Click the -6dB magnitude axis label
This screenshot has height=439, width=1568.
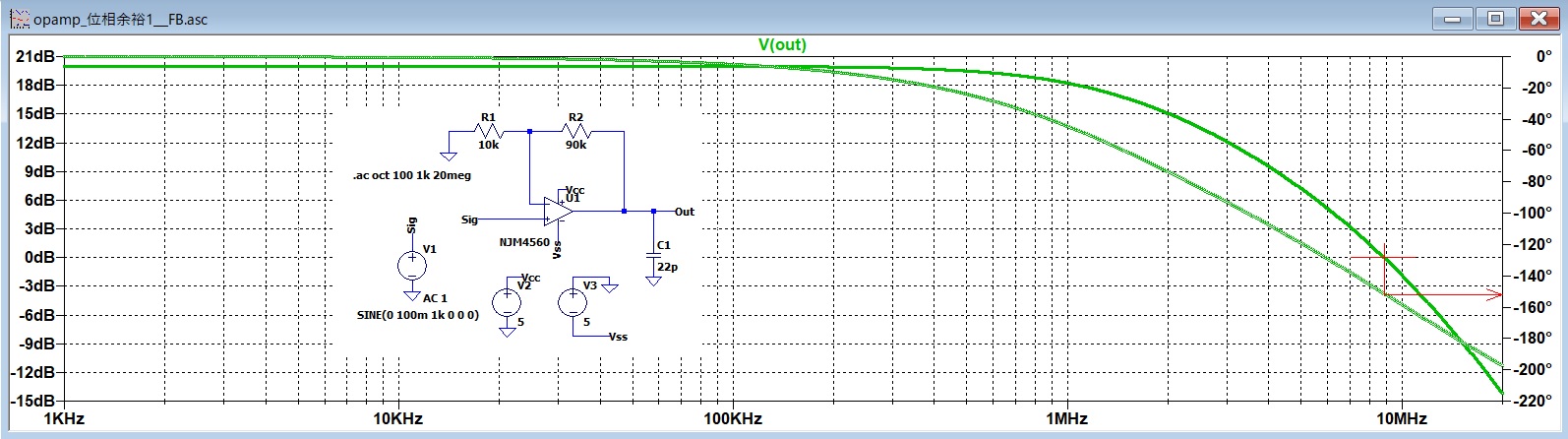[x=36, y=315]
